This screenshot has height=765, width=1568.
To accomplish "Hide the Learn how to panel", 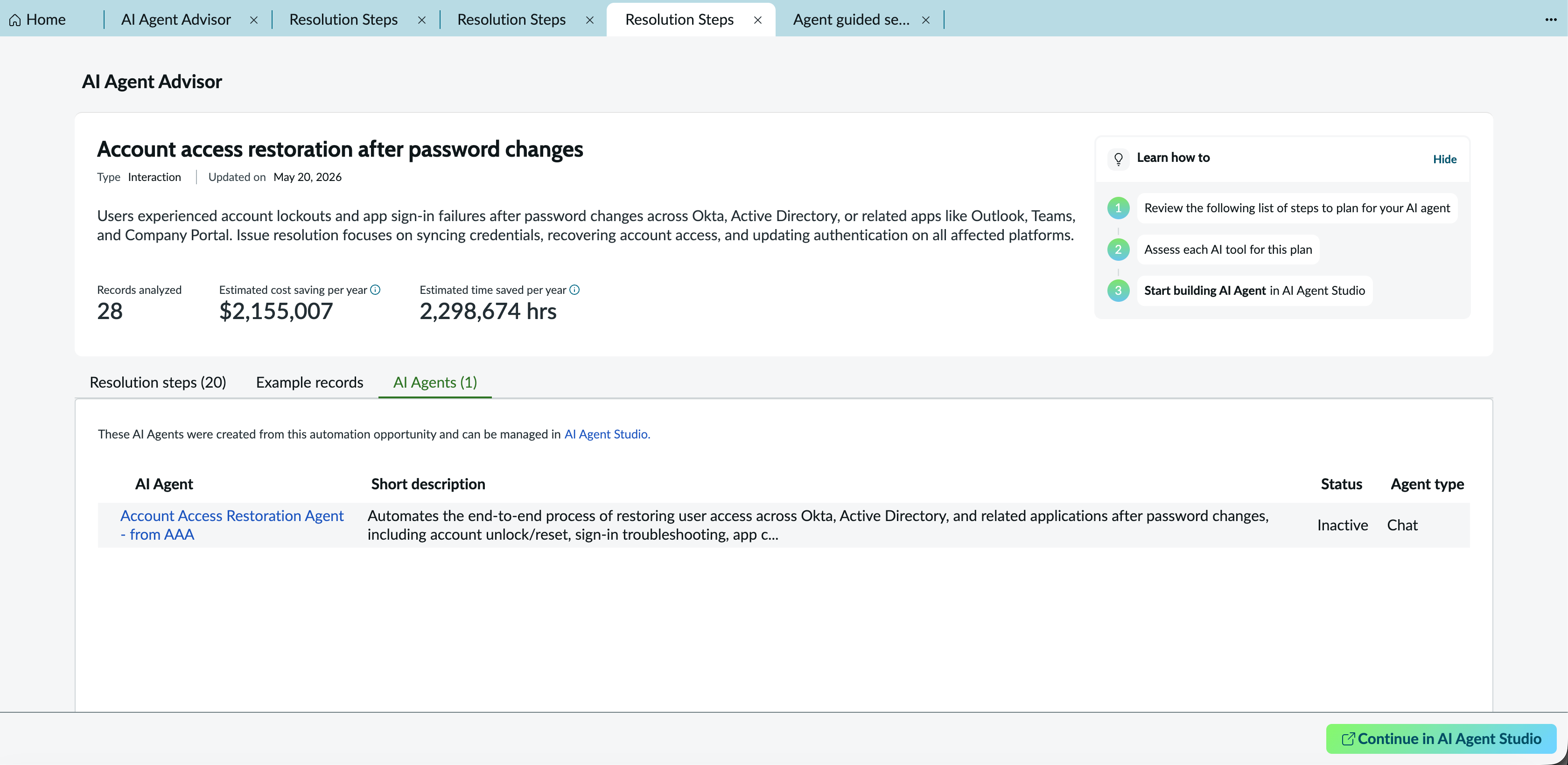I will coord(1444,159).
